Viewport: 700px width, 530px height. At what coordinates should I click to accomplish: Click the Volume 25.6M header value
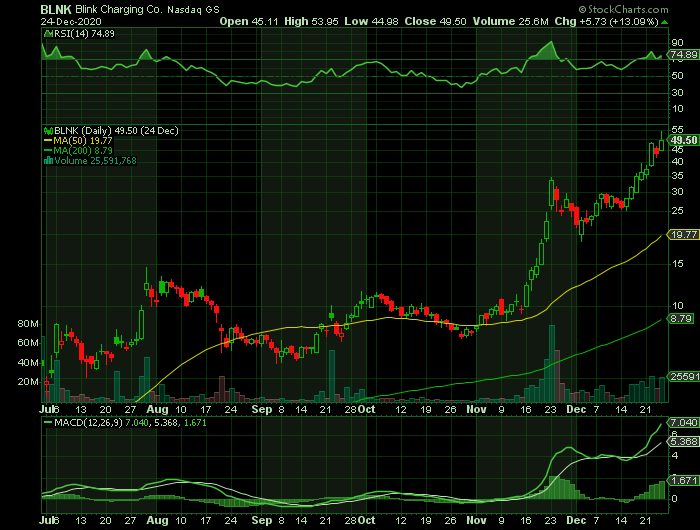(510, 21)
